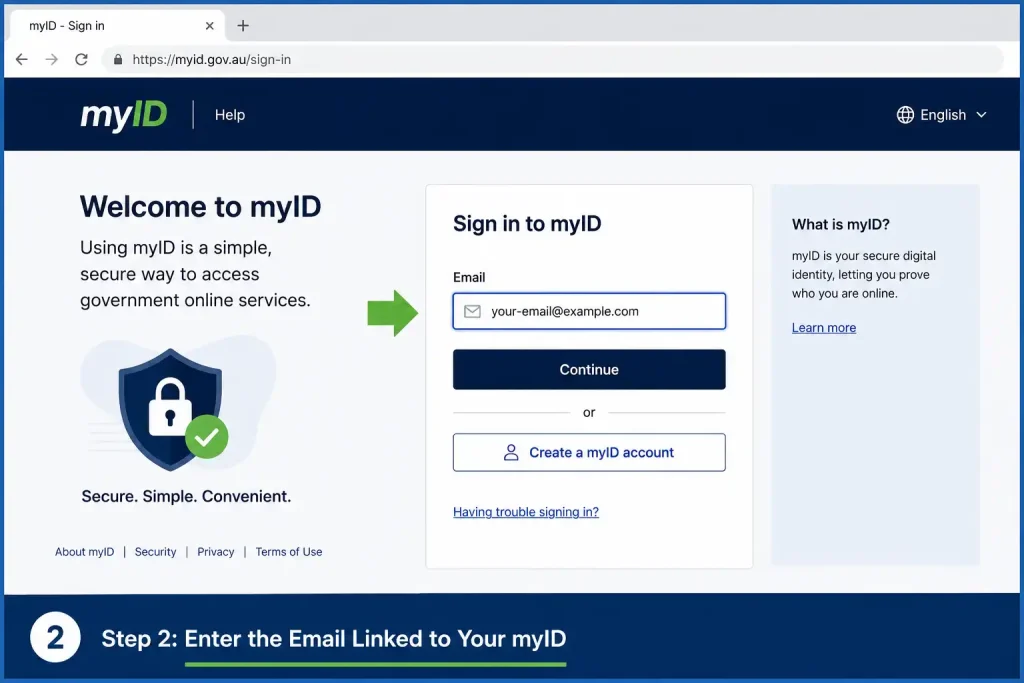1024x683 pixels.
Task: Click the globe language icon
Action: [905, 115]
